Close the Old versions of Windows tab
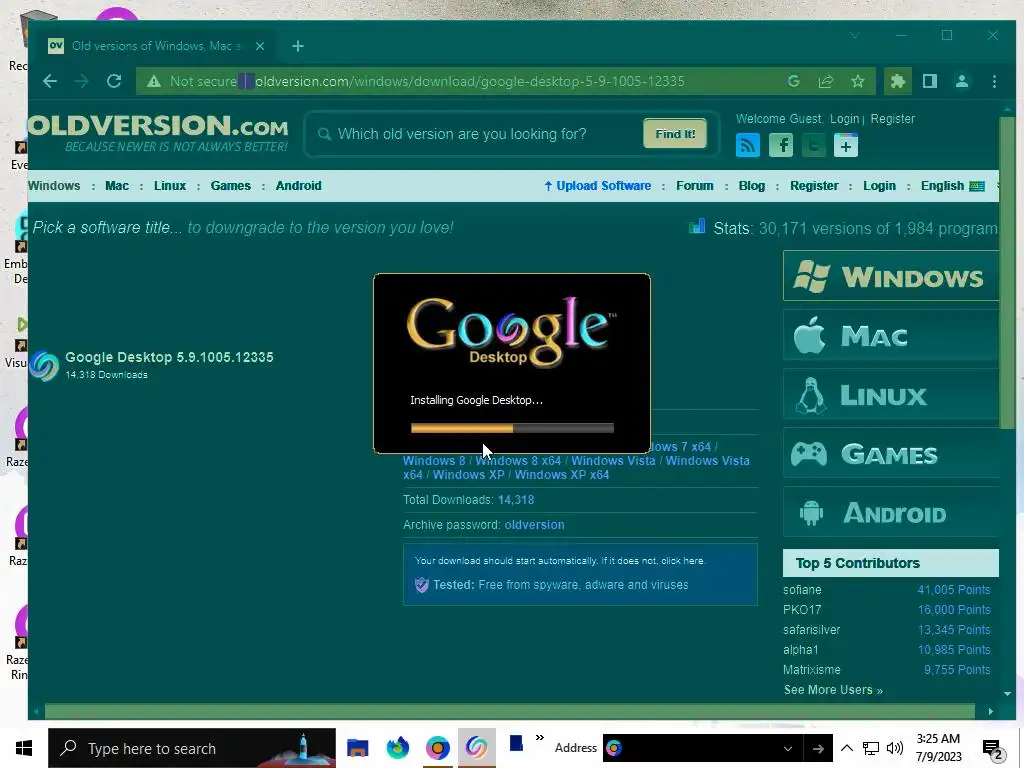Screen dimensions: 1024x768 (x=260, y=46)
